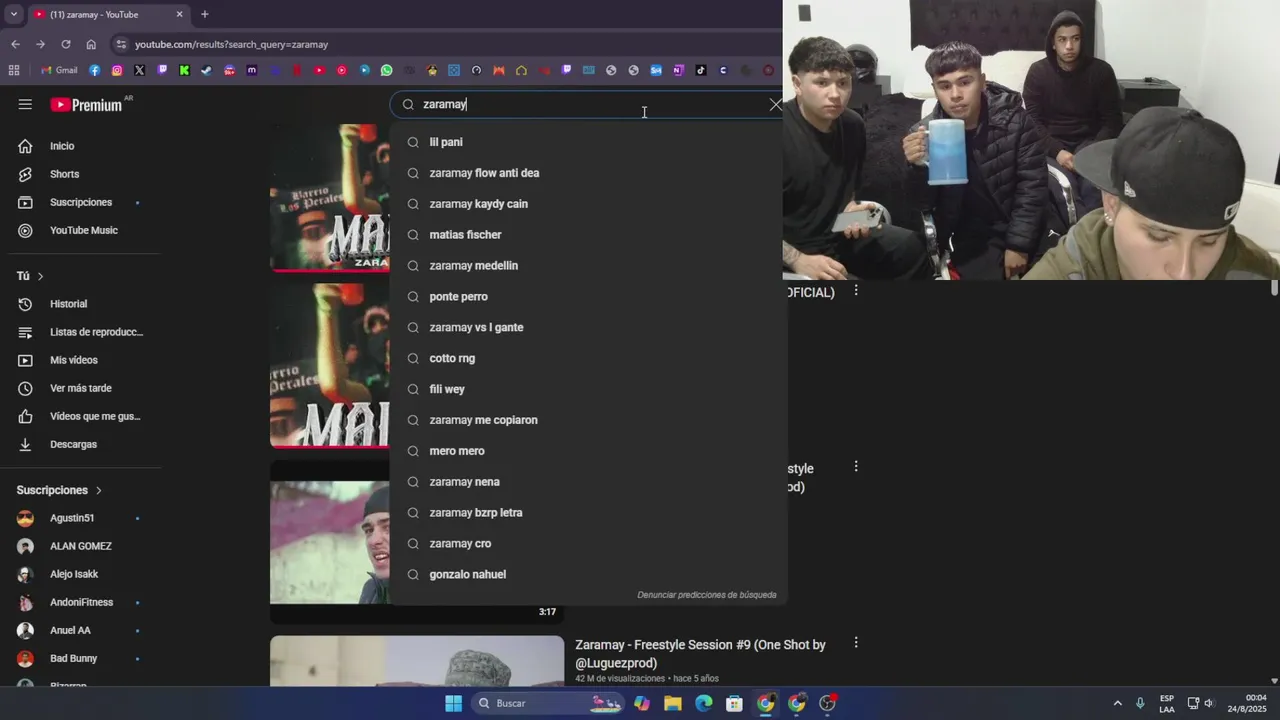Open the WhatsApp bookmark icon
1280x720 pixels.
[387, 70]
